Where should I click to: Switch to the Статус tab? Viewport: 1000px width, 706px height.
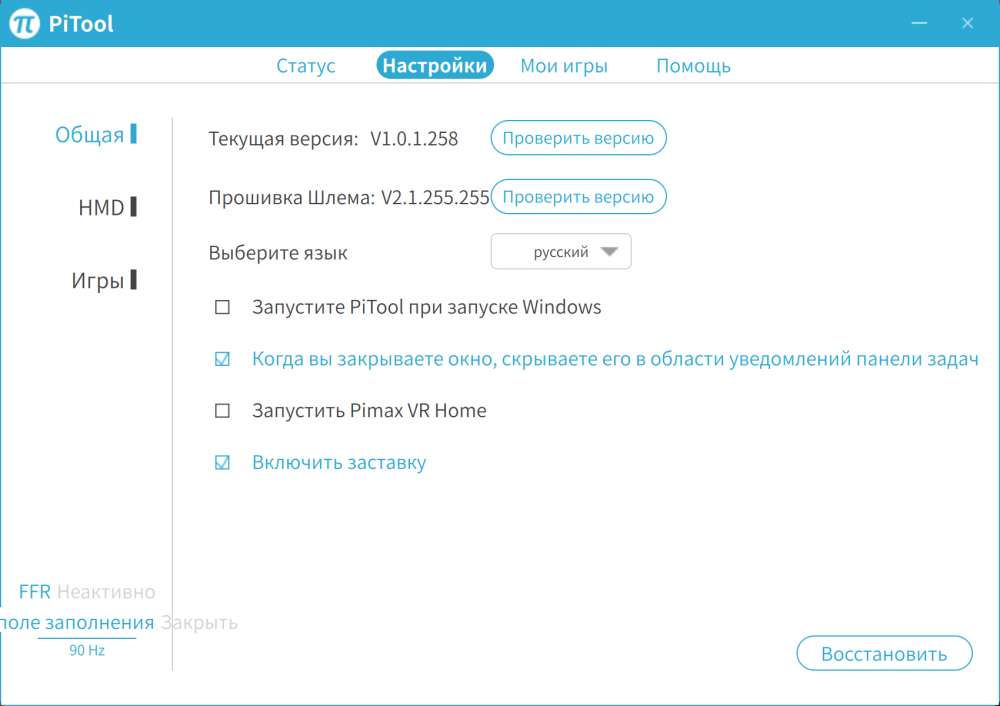tap(305, 65)
